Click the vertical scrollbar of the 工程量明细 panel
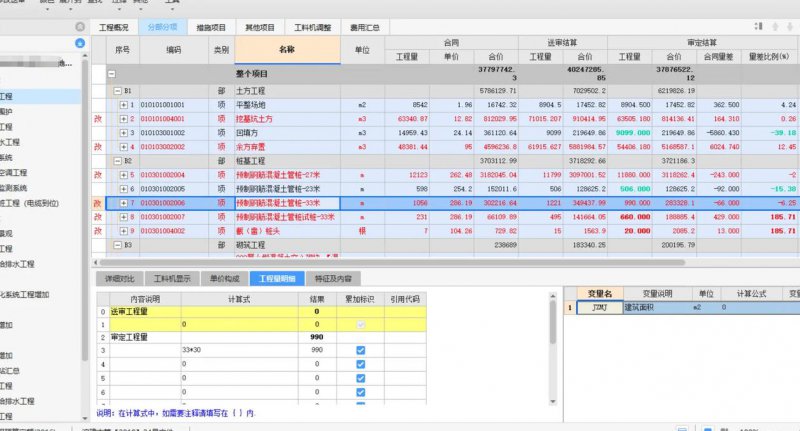 coord(553,321)
